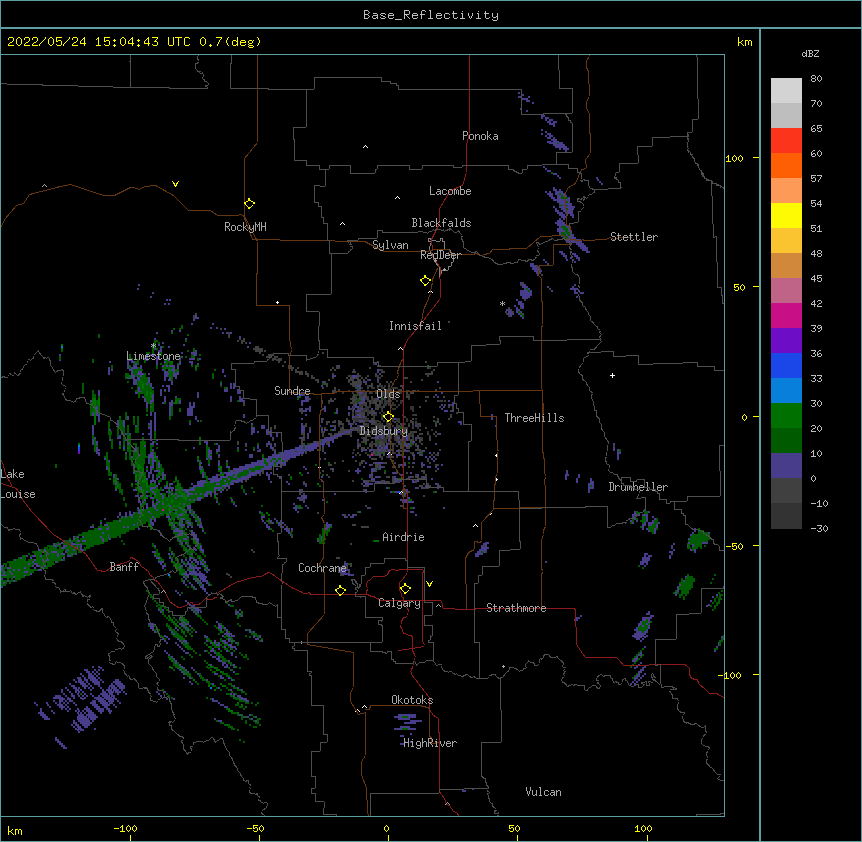Click the Banff map label
Screen dimensions: 862x842
(x=124, y=567)
